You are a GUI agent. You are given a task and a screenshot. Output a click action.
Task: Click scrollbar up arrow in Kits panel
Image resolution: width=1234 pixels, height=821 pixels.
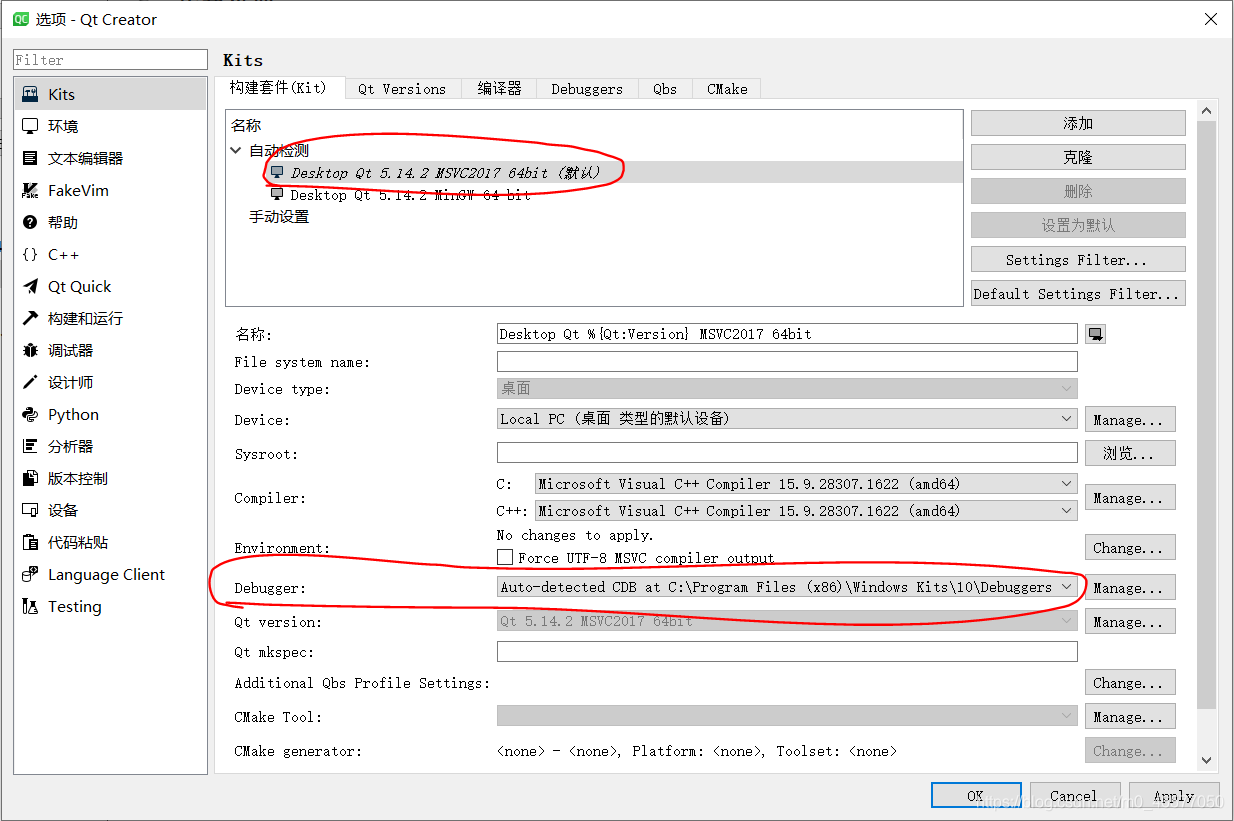click(1206, 111)
